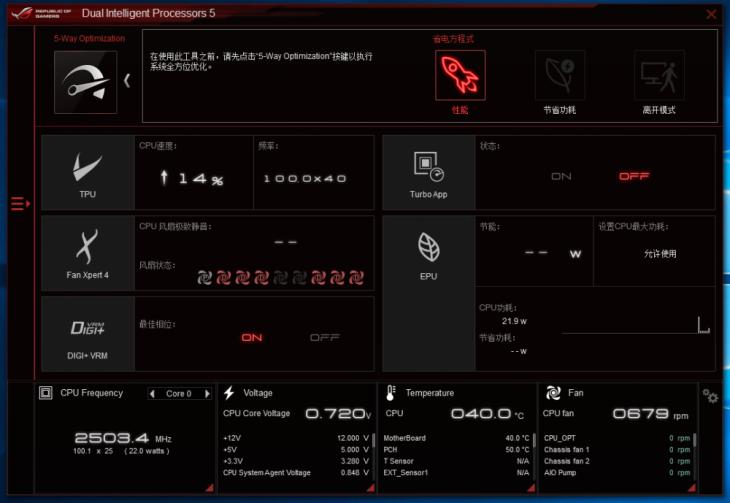Click the Core 0 label
The width and height of the screenshot is (730, 503).
coord(179,394)
